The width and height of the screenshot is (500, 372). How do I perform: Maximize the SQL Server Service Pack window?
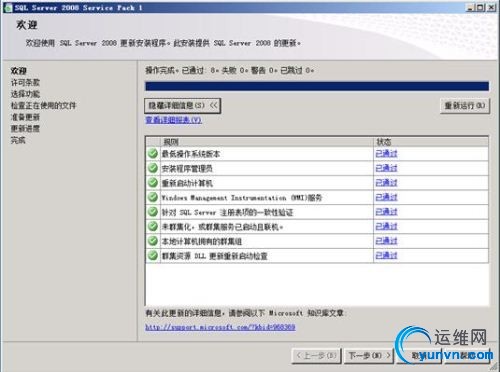tap(480, 7)
